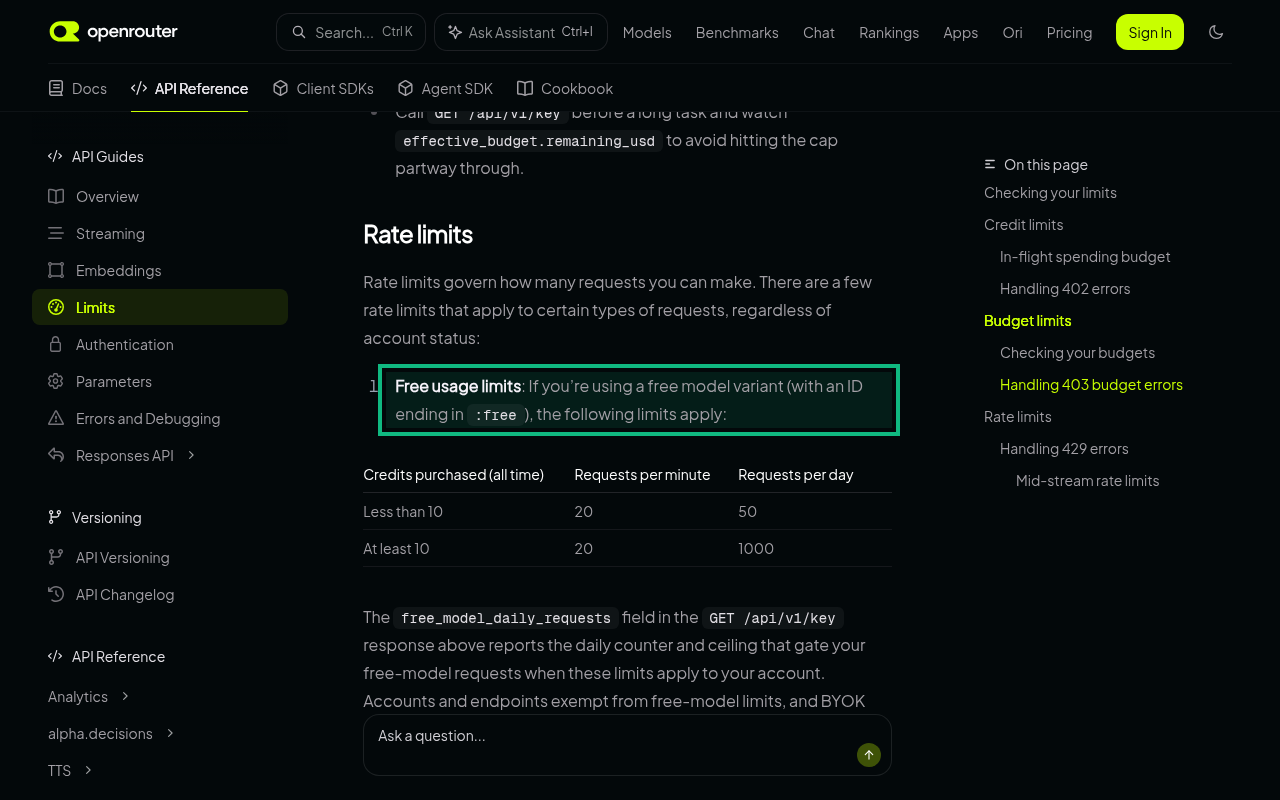Select the API Reference tab

pos(190,88)
